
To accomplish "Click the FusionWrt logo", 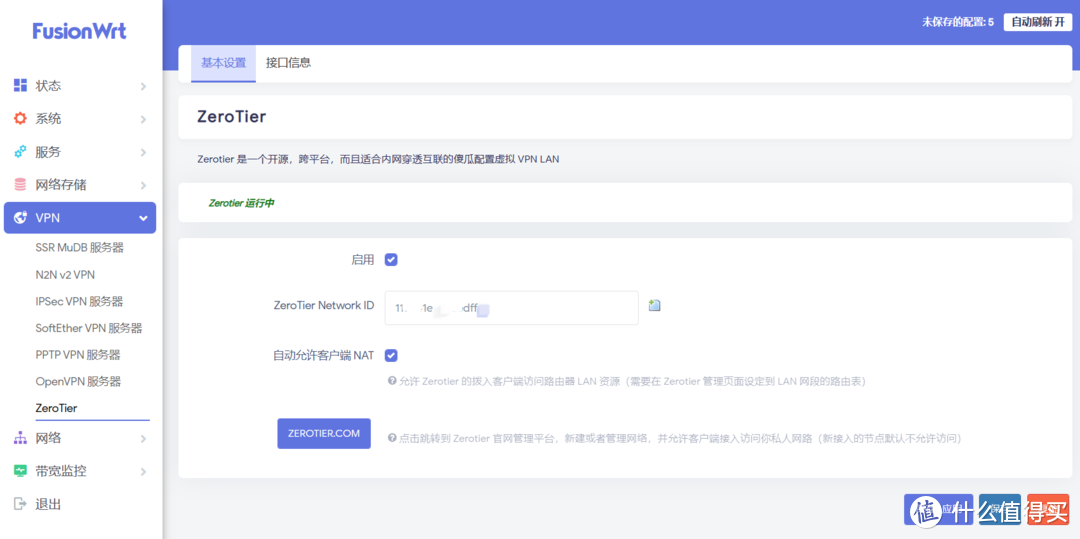I will click(x=80, y=31).
